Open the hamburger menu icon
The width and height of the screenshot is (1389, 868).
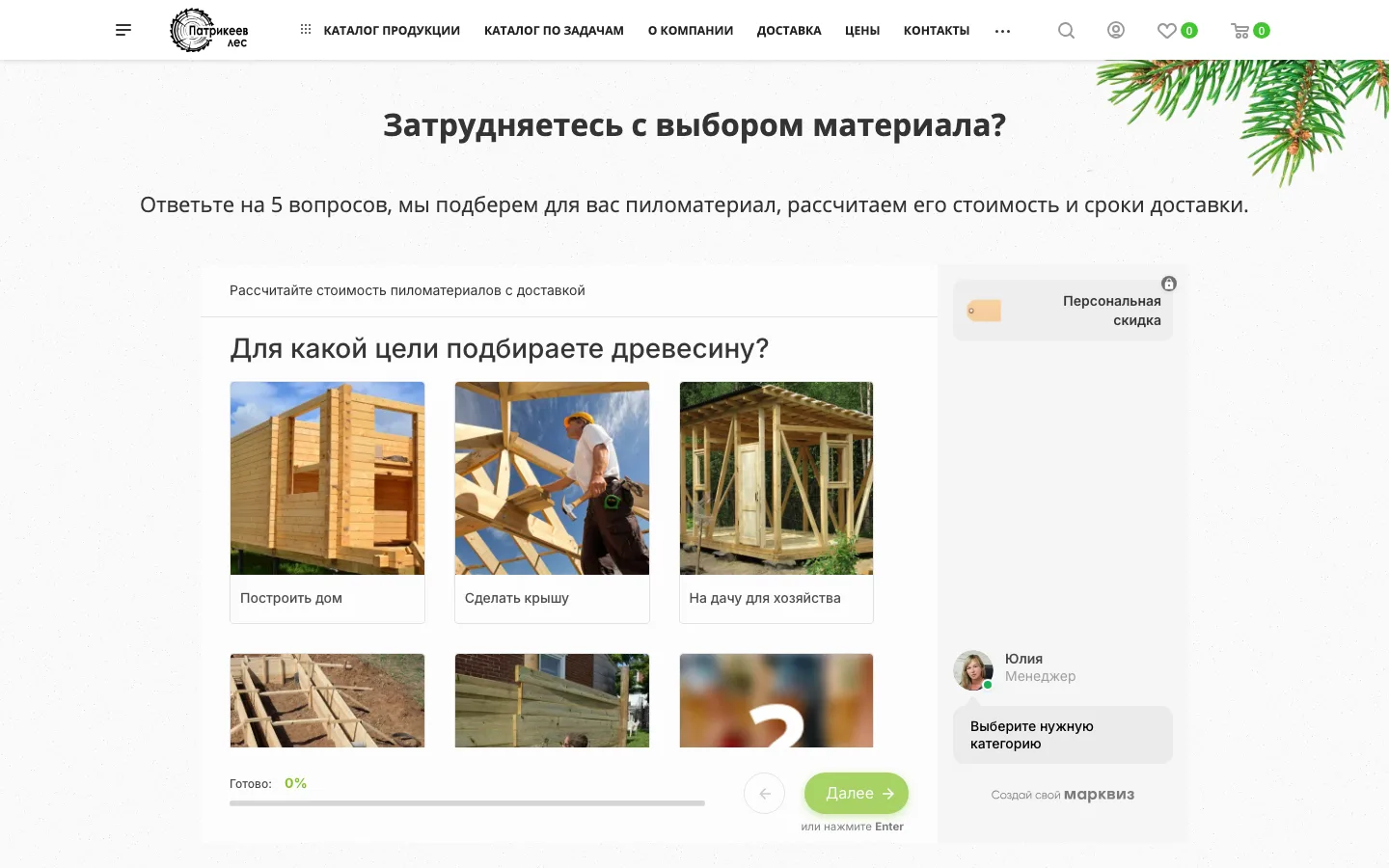123,30
